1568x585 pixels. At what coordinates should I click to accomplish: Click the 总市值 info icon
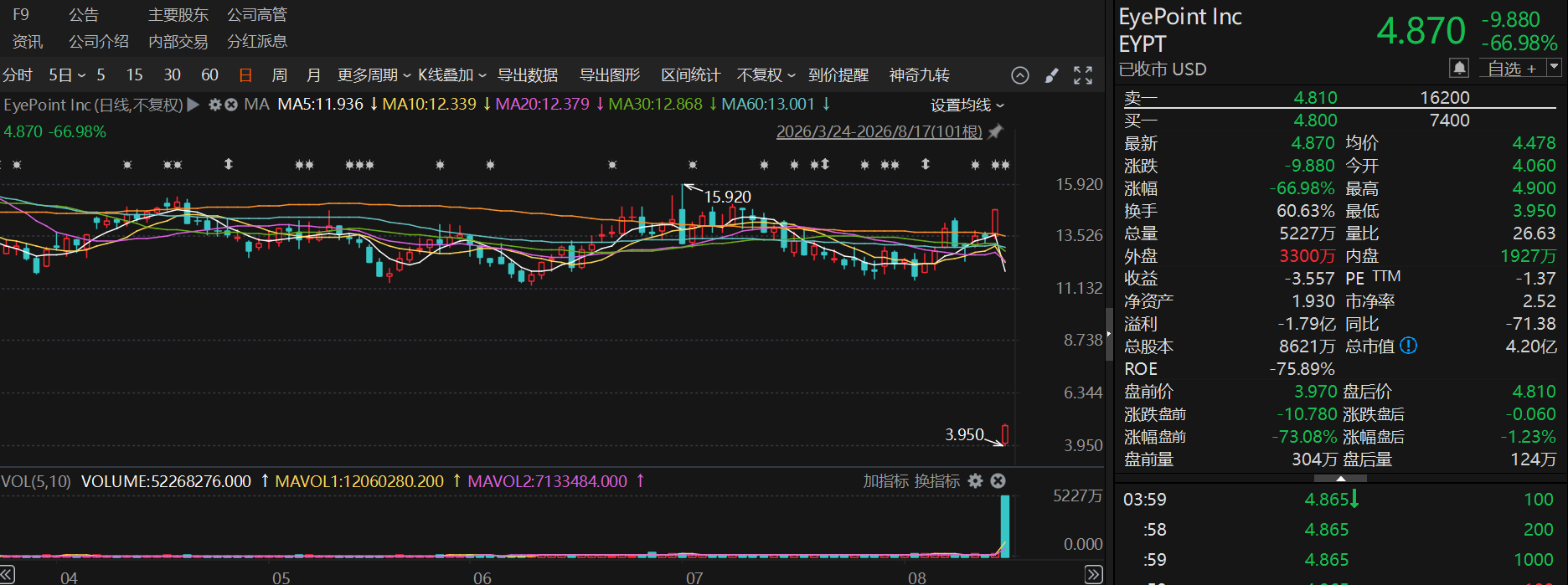1409,346
